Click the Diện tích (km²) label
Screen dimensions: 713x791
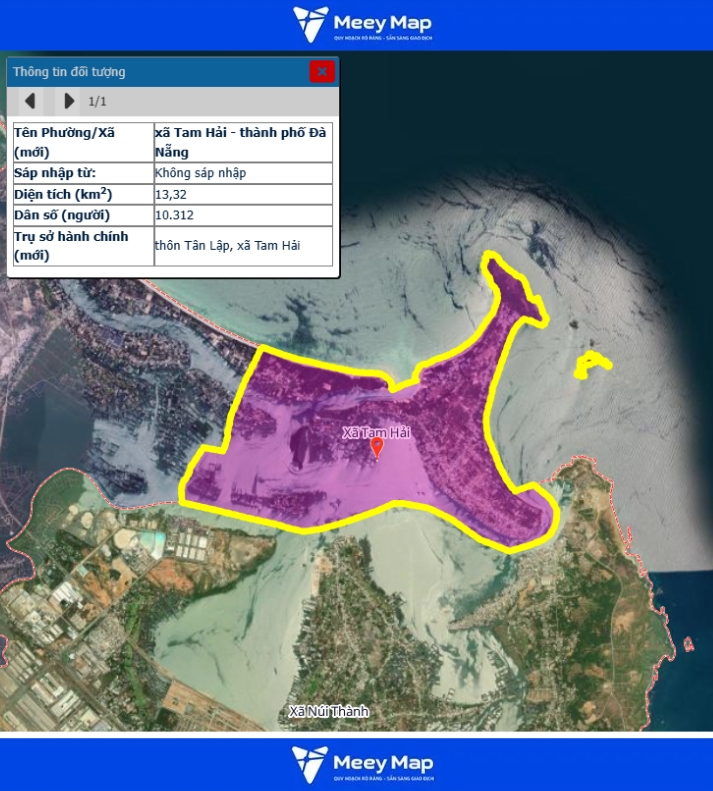[x=82, y=194]
